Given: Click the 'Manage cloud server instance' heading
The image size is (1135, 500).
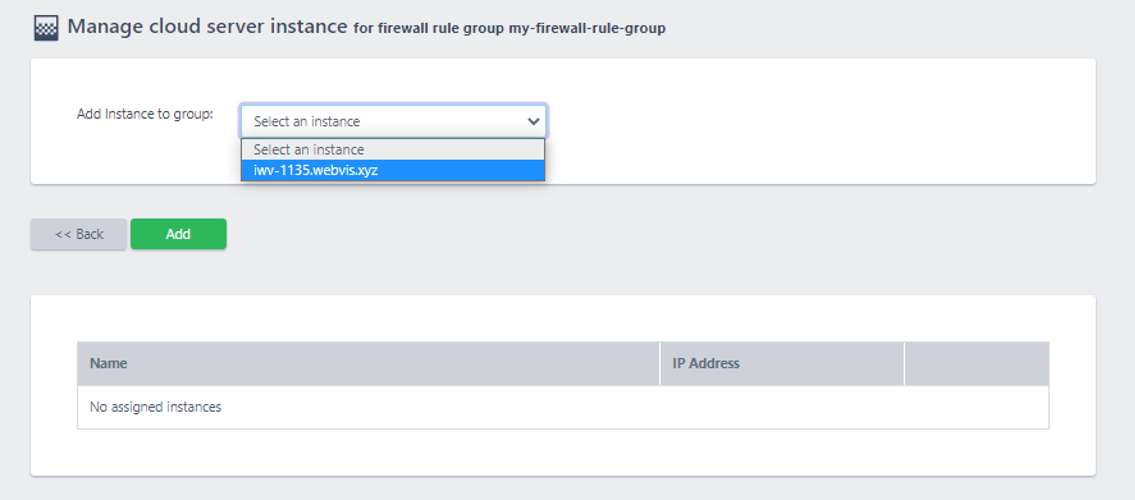Looking at the screenshot, I should [x=207, y=27].
